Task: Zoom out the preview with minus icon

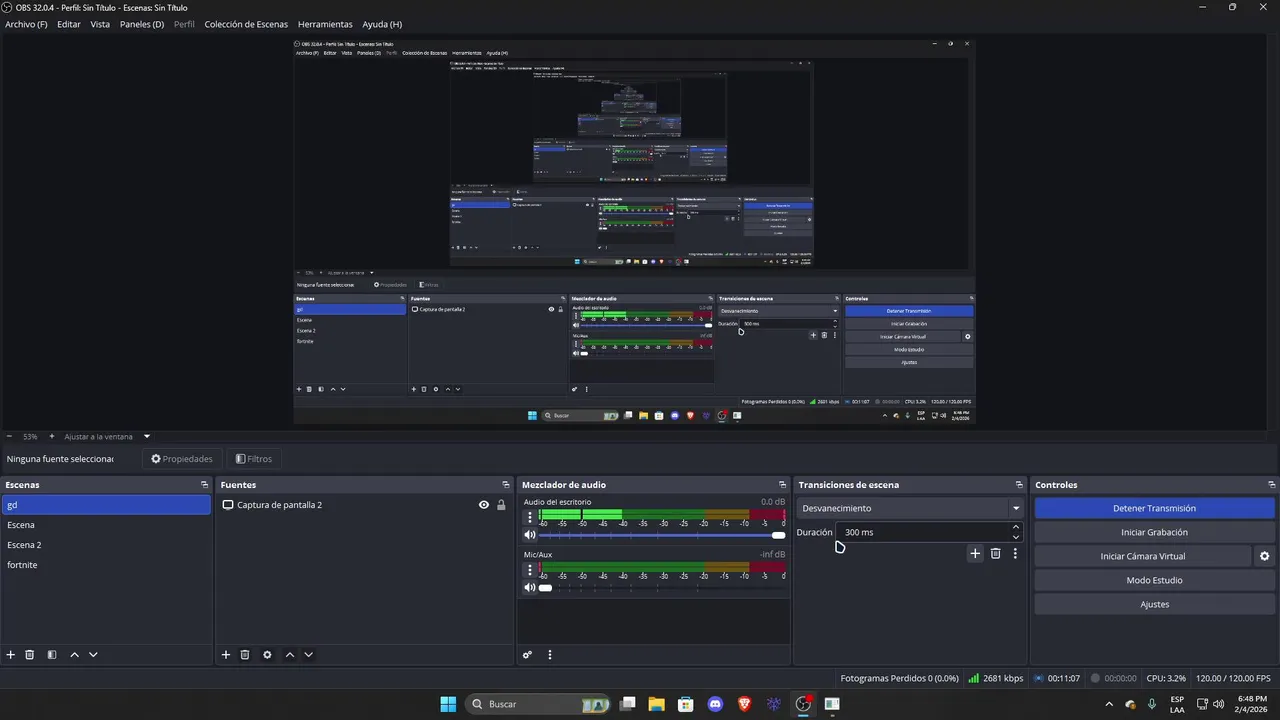Action: [9, 436]
